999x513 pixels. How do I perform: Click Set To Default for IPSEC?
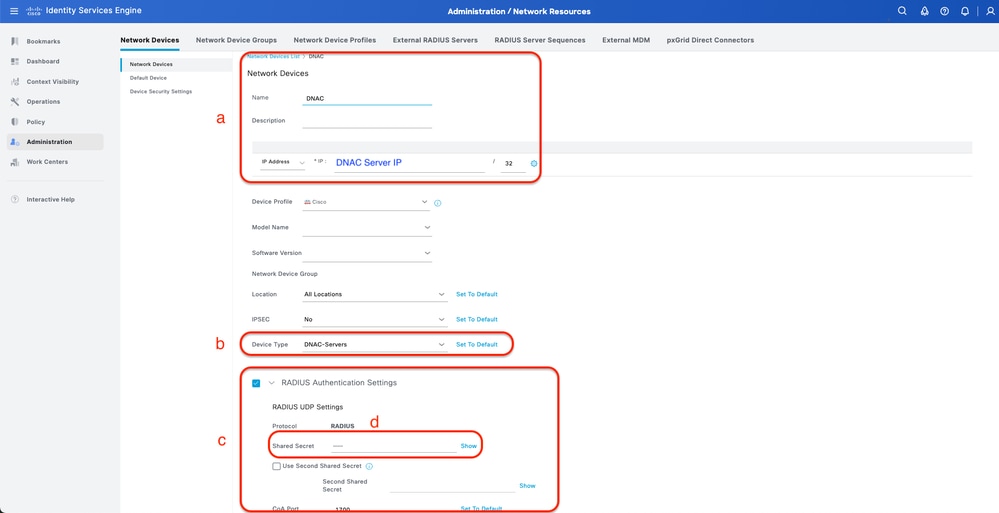pos(477,319)
